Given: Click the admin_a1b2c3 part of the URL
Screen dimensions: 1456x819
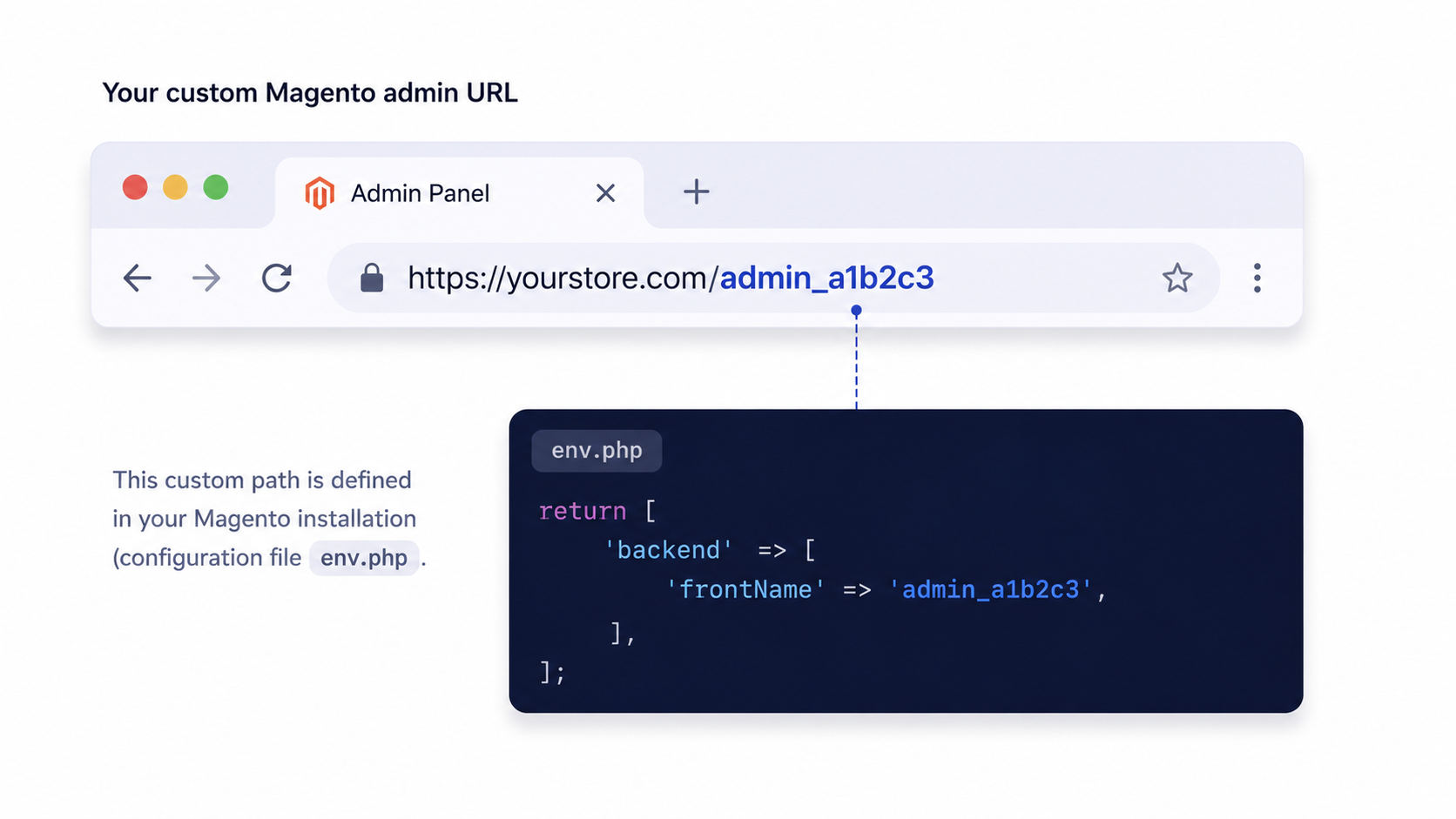Looking at the screenshot, I should 826,279.
